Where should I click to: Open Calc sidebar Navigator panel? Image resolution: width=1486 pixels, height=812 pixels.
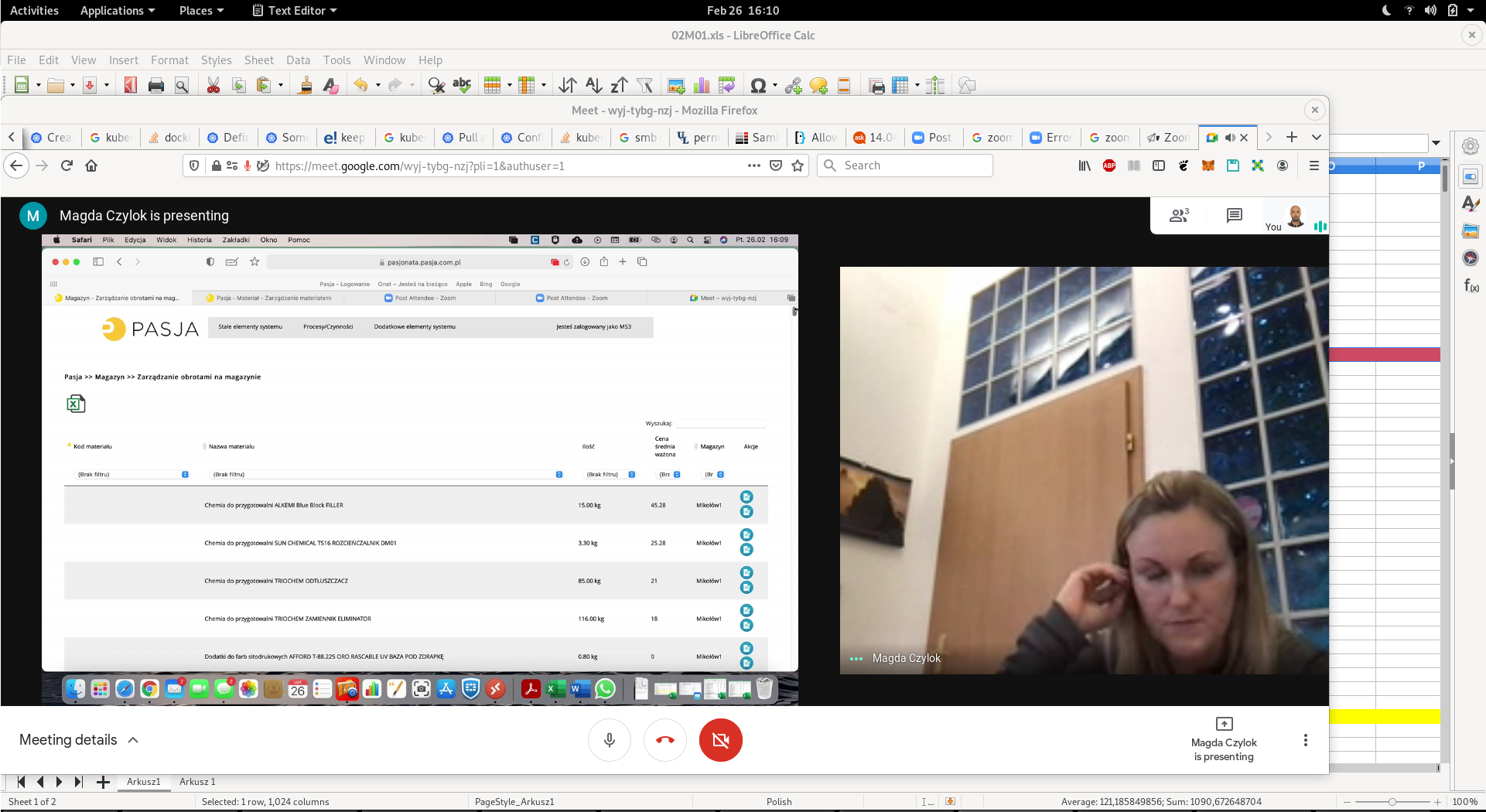pos(1471,258)
